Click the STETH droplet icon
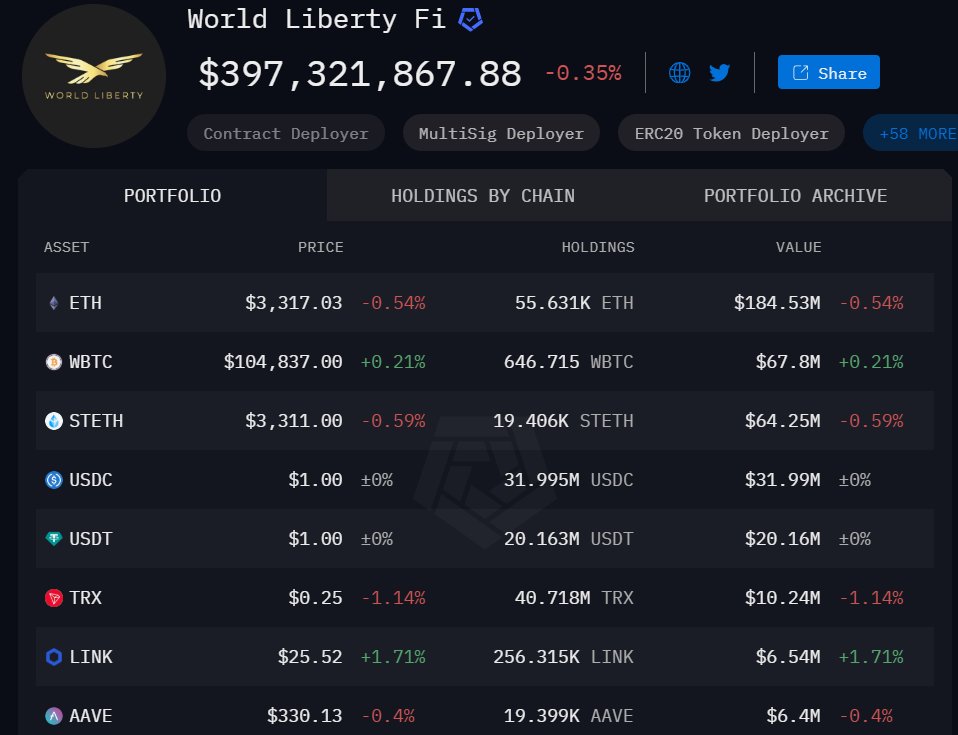The image size is (958, 735). point(54,421)
